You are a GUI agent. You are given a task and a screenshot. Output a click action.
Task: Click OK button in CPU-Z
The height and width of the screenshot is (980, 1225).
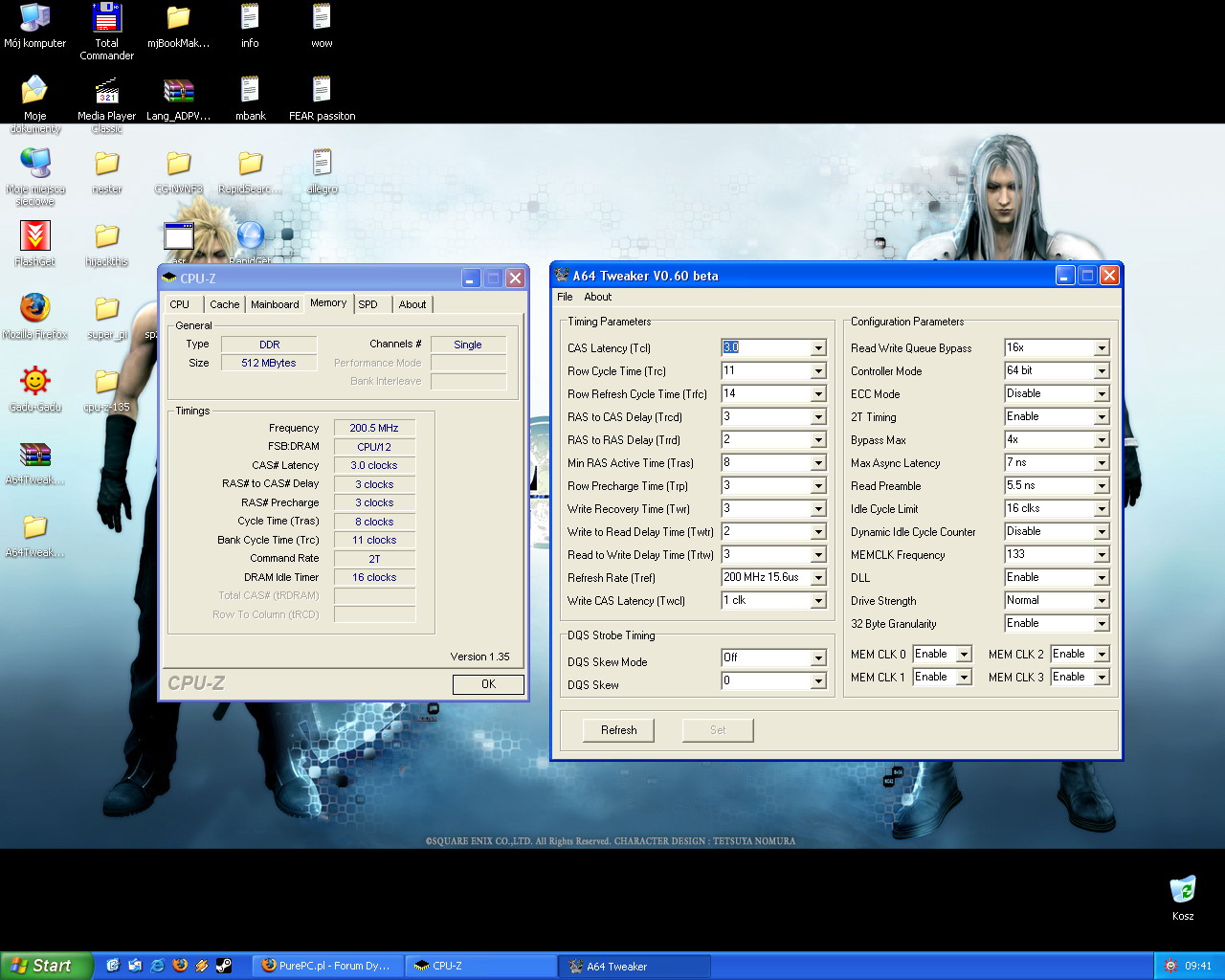(x=488, y=684)
